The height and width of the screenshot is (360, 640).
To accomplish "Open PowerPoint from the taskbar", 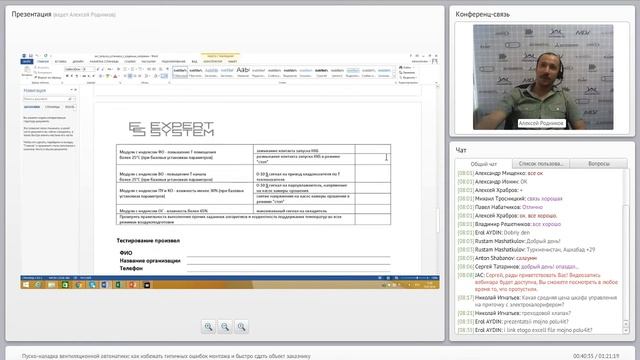I will 132,284.
